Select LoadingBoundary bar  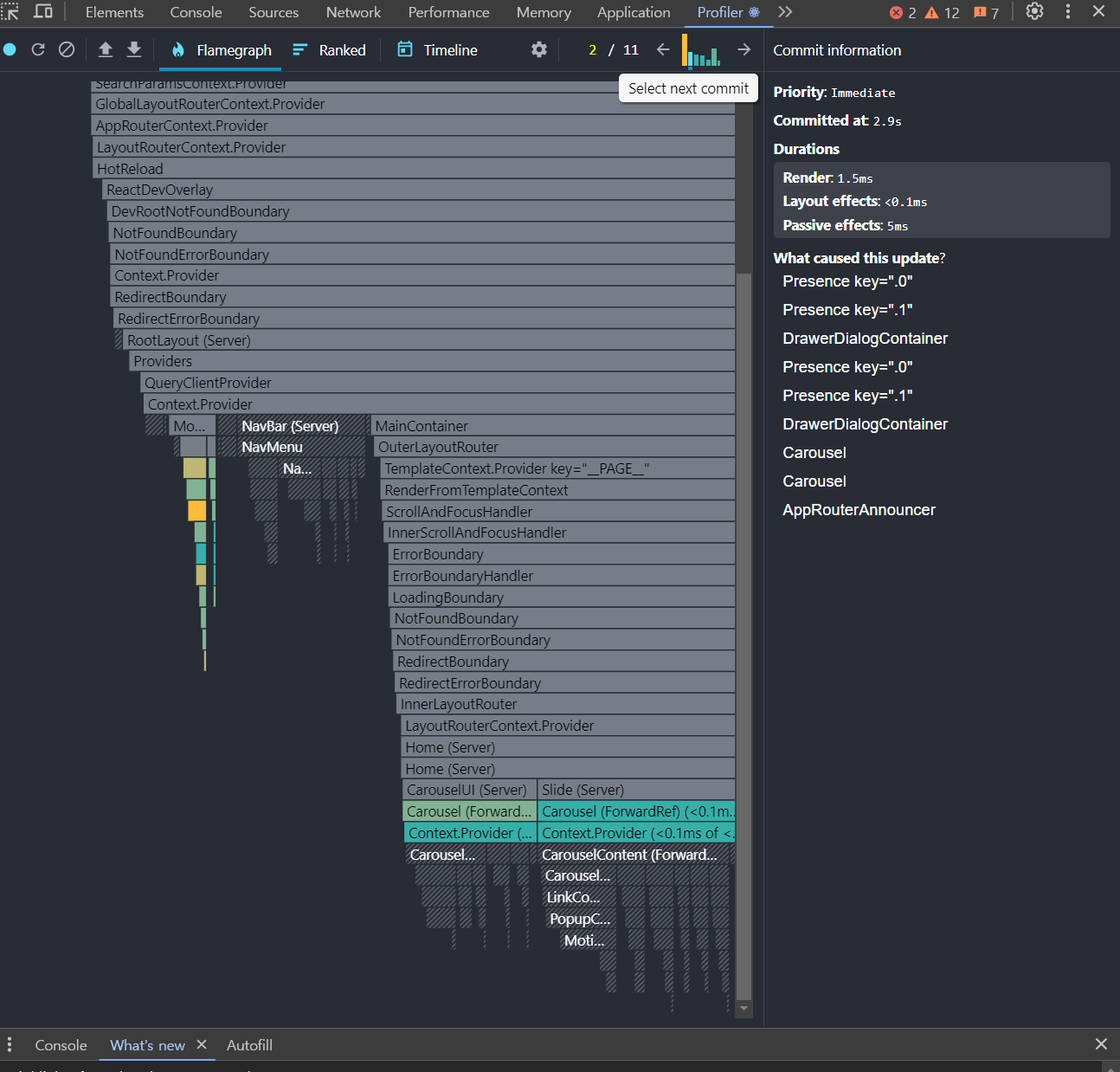(562, 597)
